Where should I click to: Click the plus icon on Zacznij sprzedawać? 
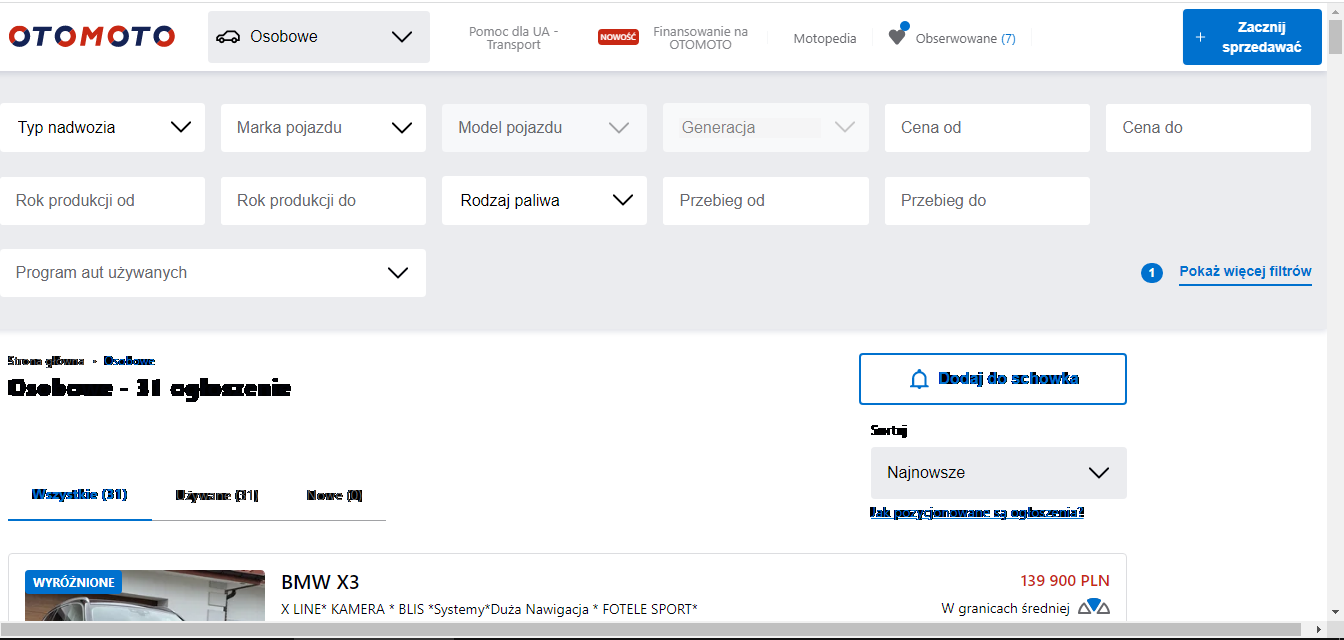(1200, 38)
